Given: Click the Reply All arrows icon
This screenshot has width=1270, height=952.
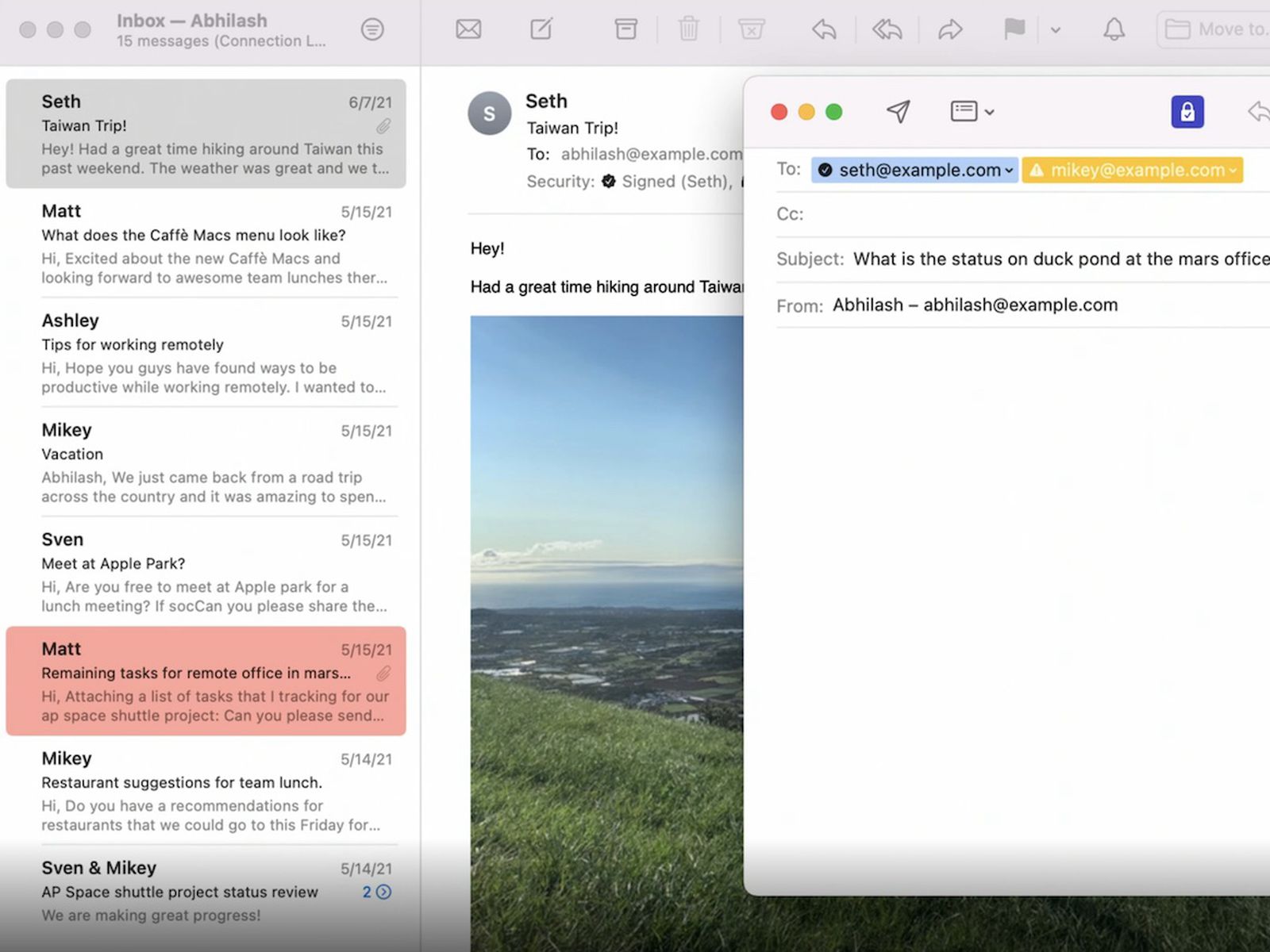Looking at the screenshot, I should (887, 30).
